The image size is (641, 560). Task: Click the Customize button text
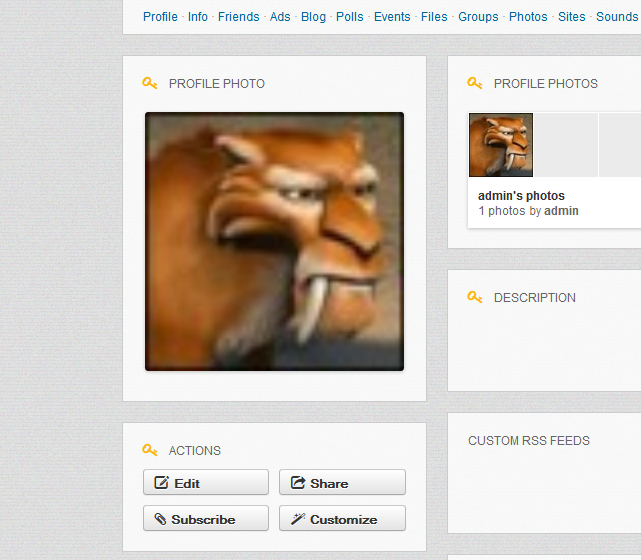343,520
